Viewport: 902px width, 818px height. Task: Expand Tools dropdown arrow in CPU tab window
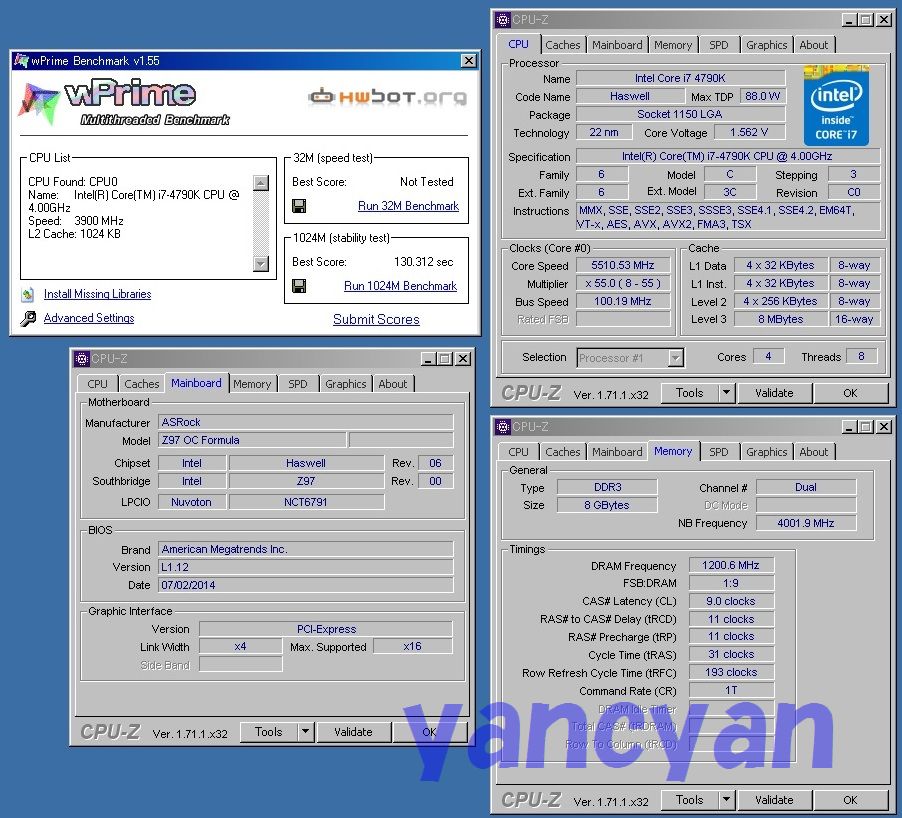click(726, 393)
